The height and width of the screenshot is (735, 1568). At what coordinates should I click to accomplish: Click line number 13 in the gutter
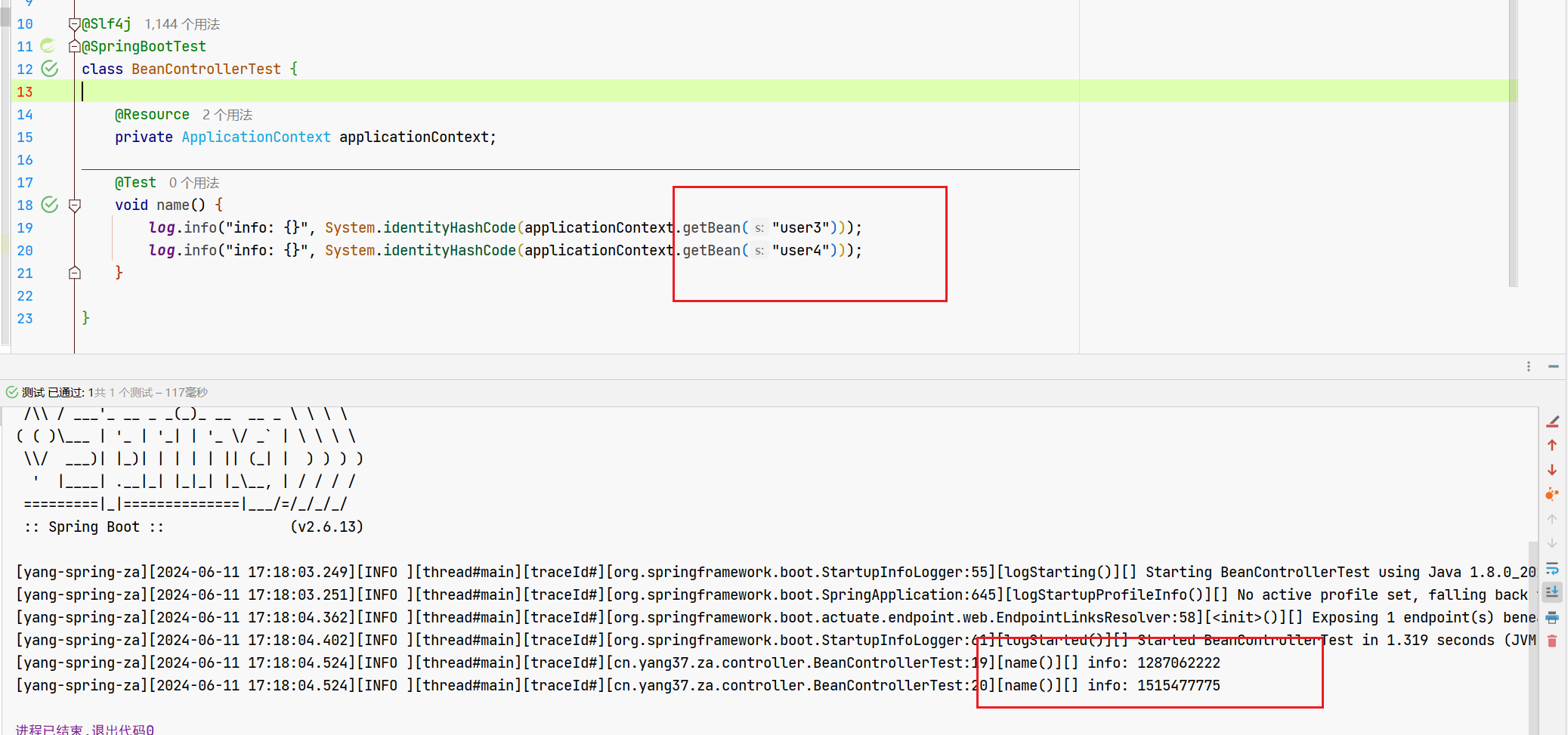coord(25,92)
